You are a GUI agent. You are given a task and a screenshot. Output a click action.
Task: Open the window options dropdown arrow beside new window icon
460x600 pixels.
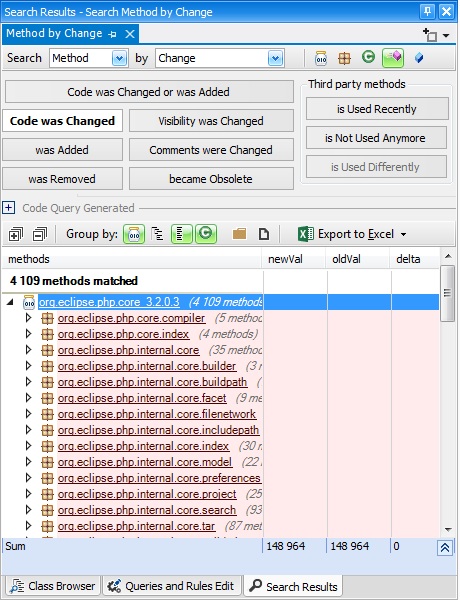pyautogui.click(x=446, y=36)
